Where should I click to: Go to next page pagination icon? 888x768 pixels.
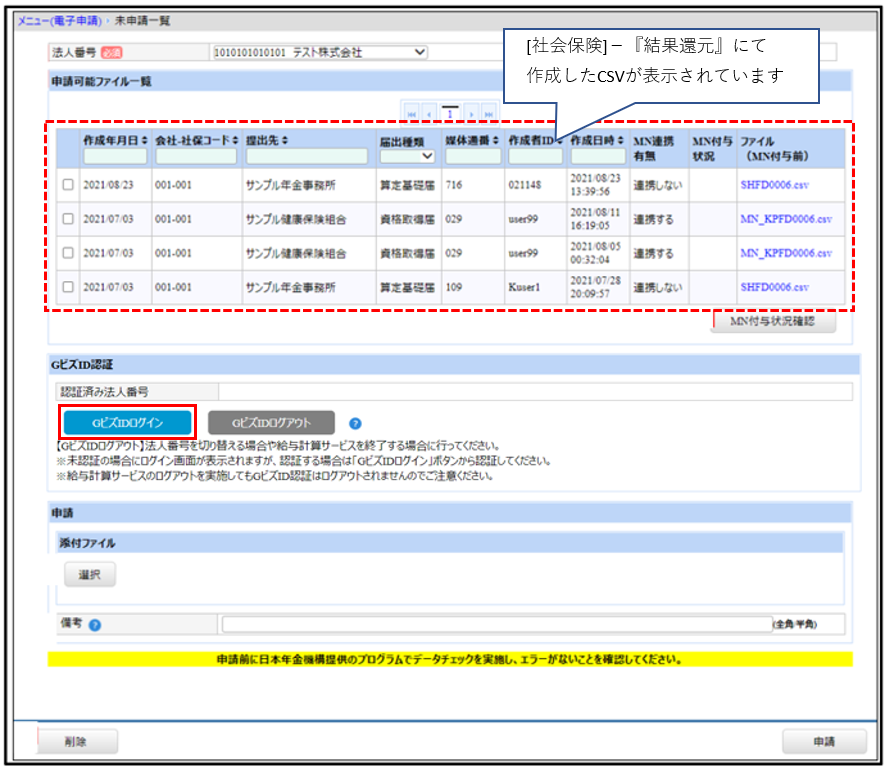(x=471, y=114)
